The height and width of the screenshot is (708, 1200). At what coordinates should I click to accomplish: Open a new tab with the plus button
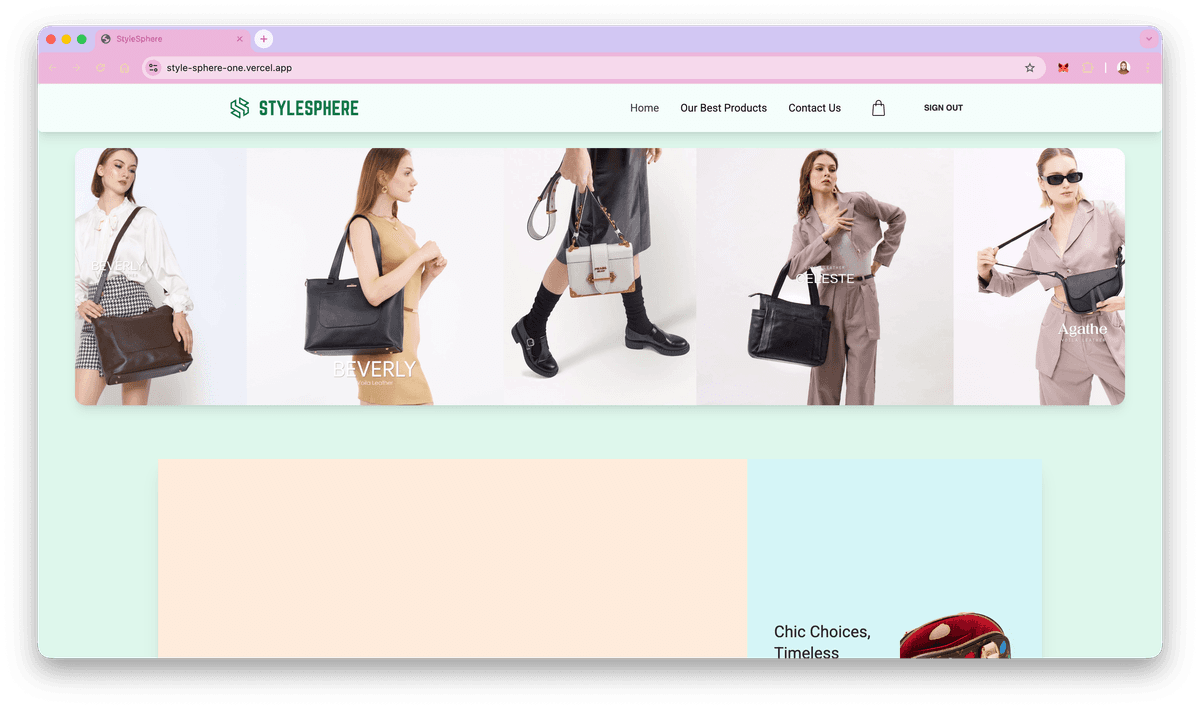coord(263,39)
